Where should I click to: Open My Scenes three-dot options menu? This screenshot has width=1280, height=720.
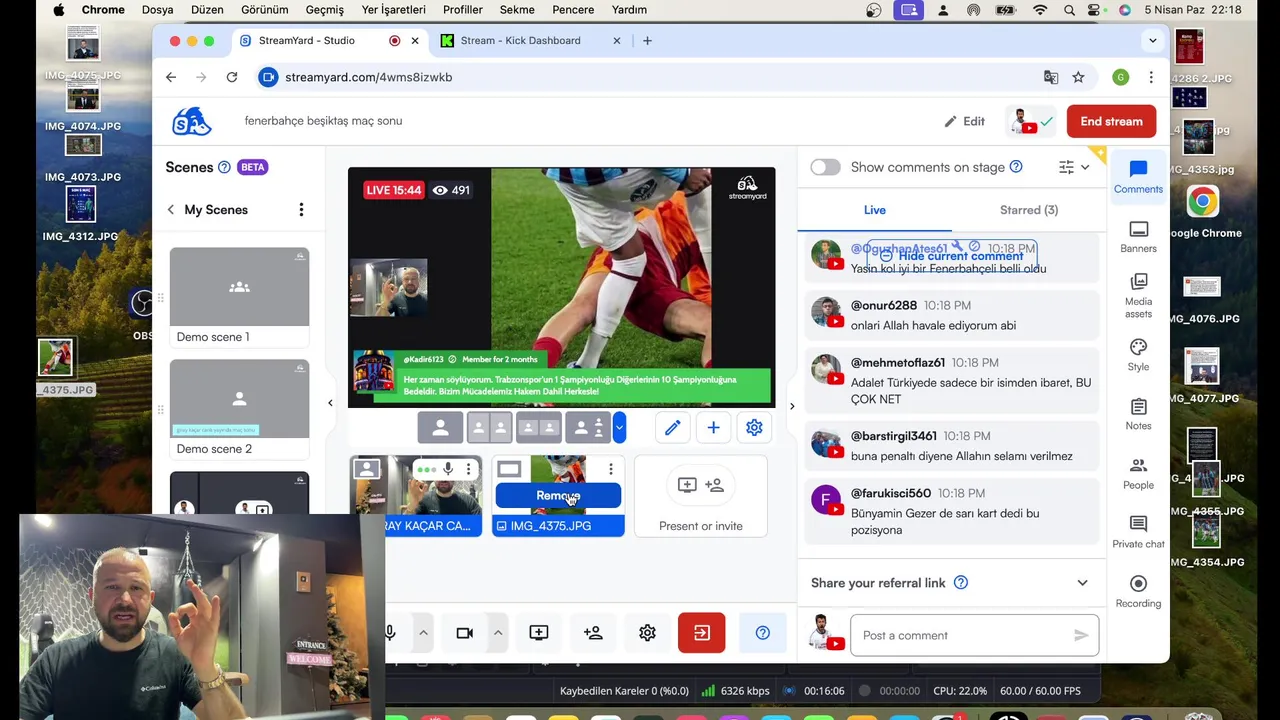301,209
